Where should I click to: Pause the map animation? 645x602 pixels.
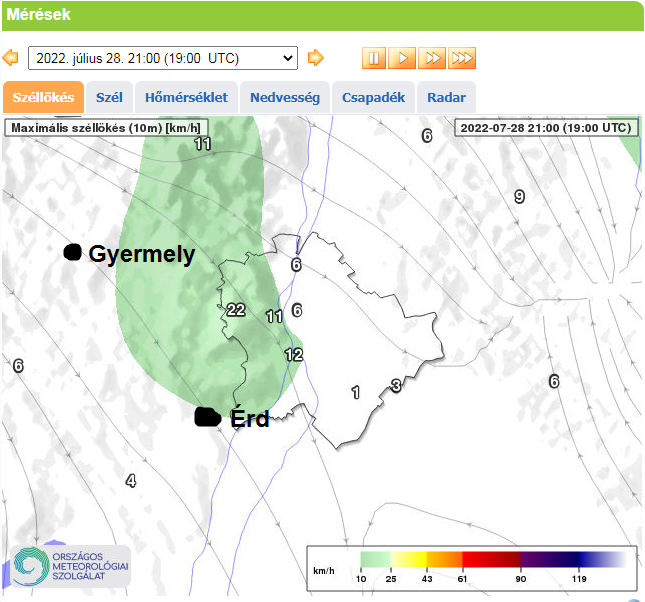373,58
